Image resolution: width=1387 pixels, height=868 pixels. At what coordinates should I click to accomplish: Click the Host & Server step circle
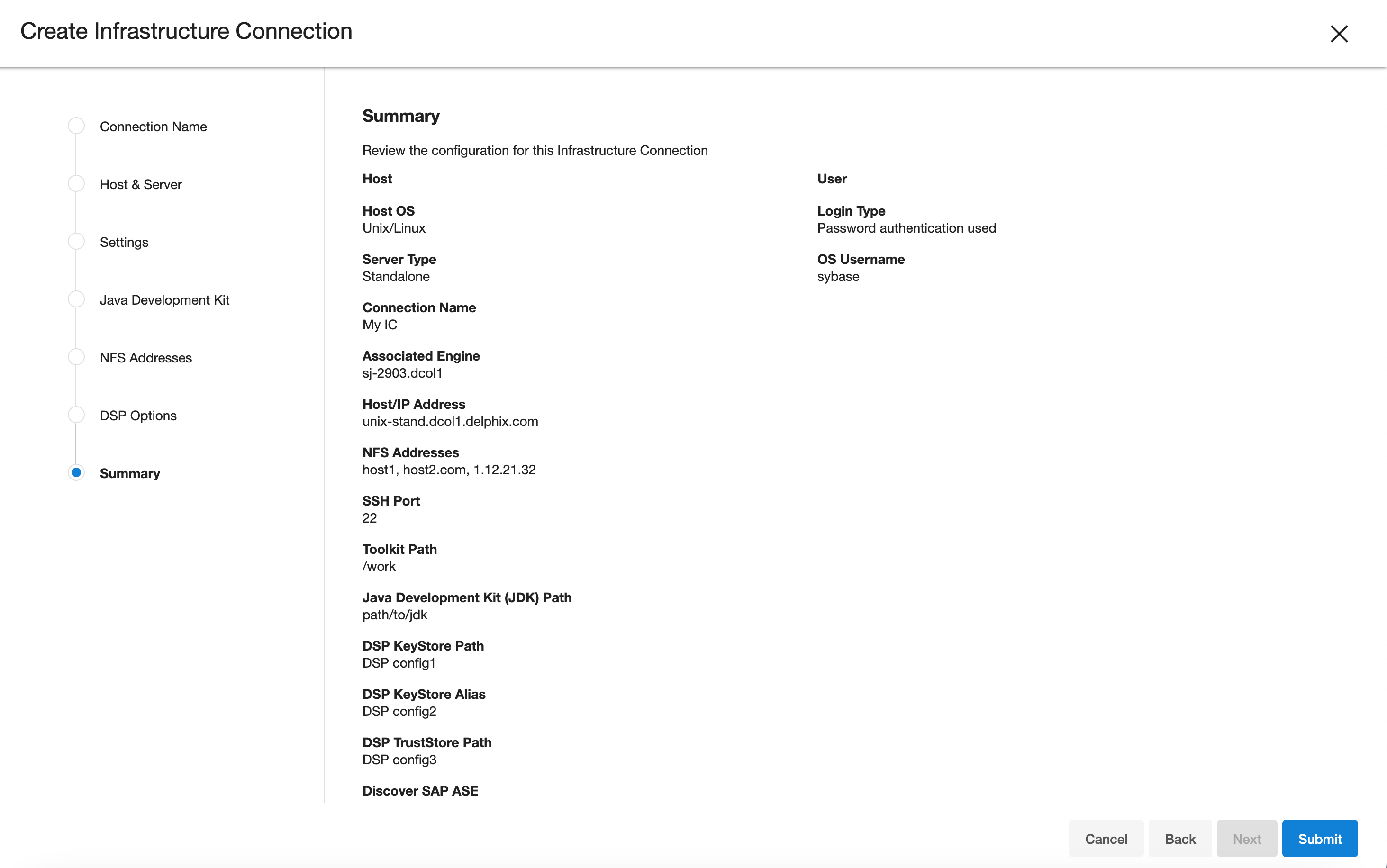pos(76,184)
